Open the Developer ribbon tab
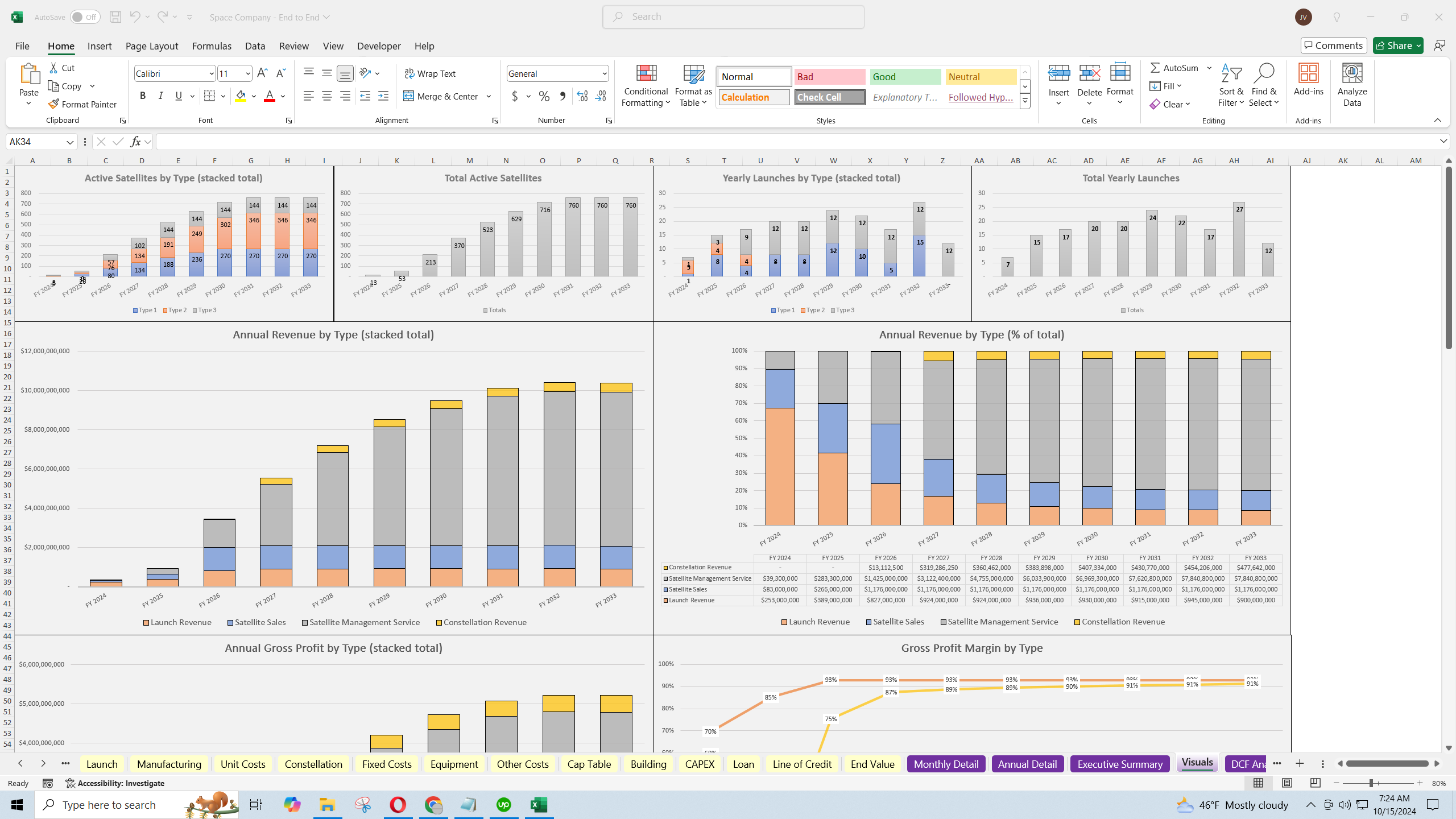Screen dimensions: 1456x819 coord(379,46)
